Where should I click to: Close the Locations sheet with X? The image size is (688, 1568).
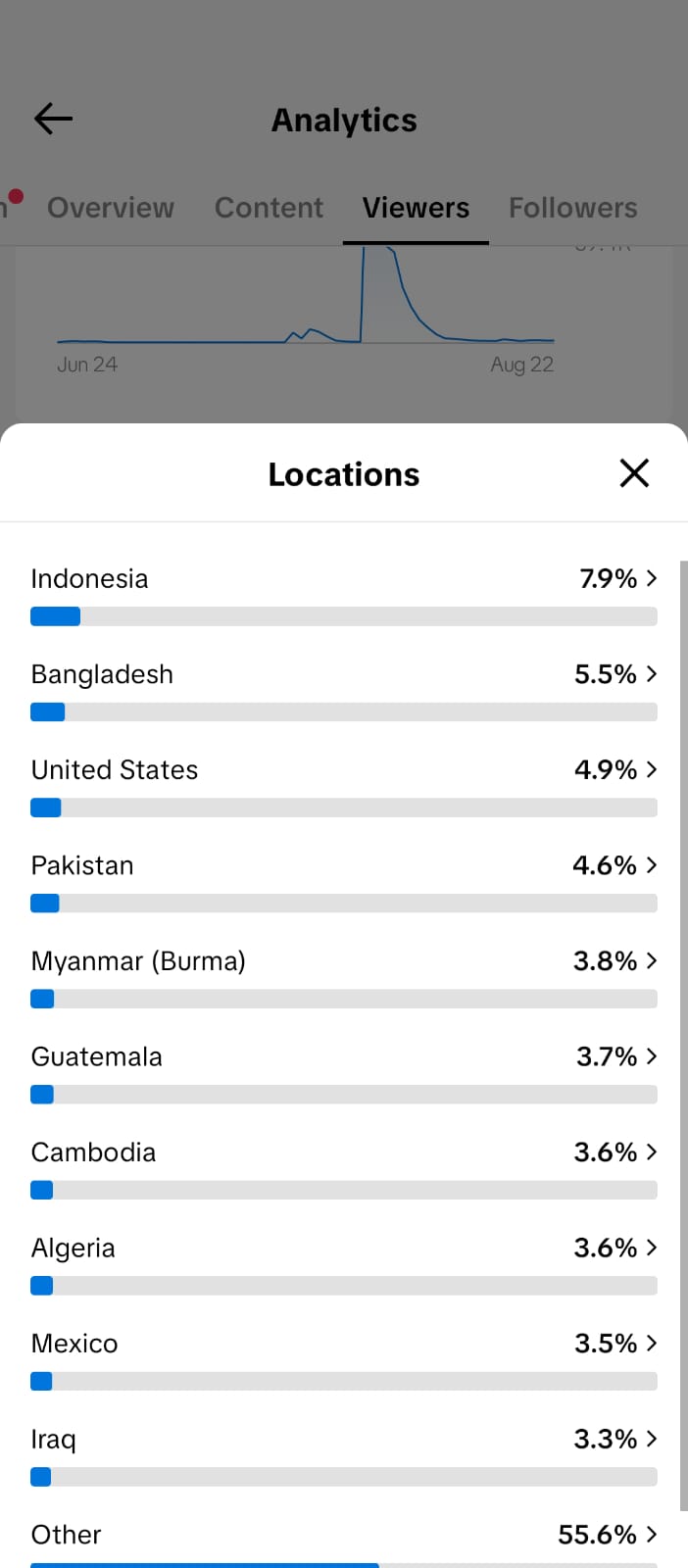(x=634, y=472)
